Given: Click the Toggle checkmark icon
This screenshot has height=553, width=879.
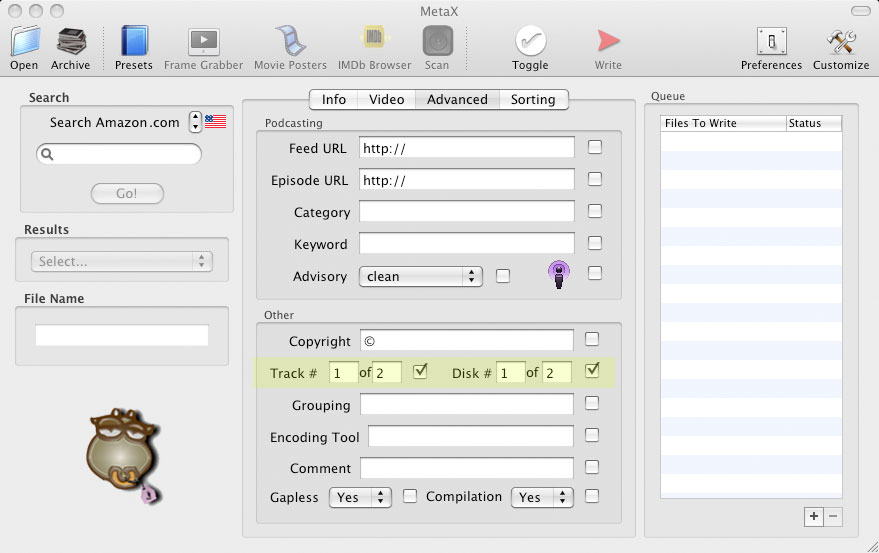Looking at the screenshot, I should tap(530, 41).
